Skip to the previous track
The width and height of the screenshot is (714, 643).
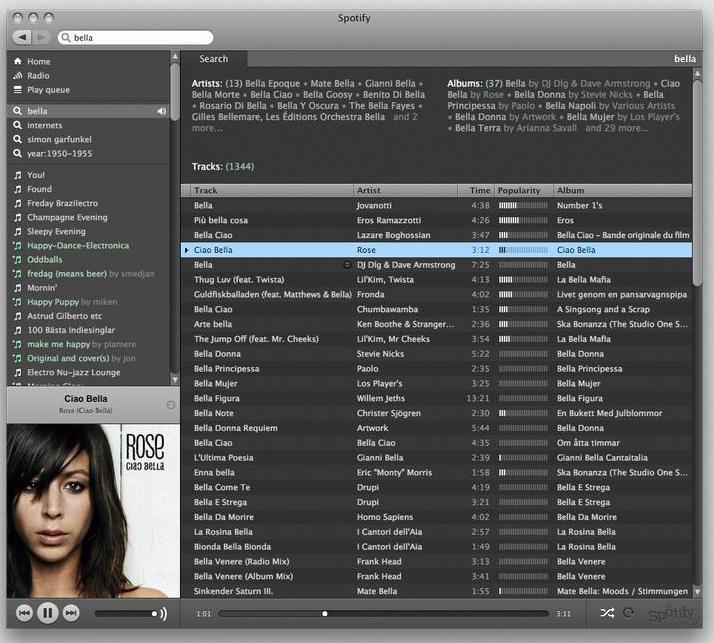click(24, 613)
